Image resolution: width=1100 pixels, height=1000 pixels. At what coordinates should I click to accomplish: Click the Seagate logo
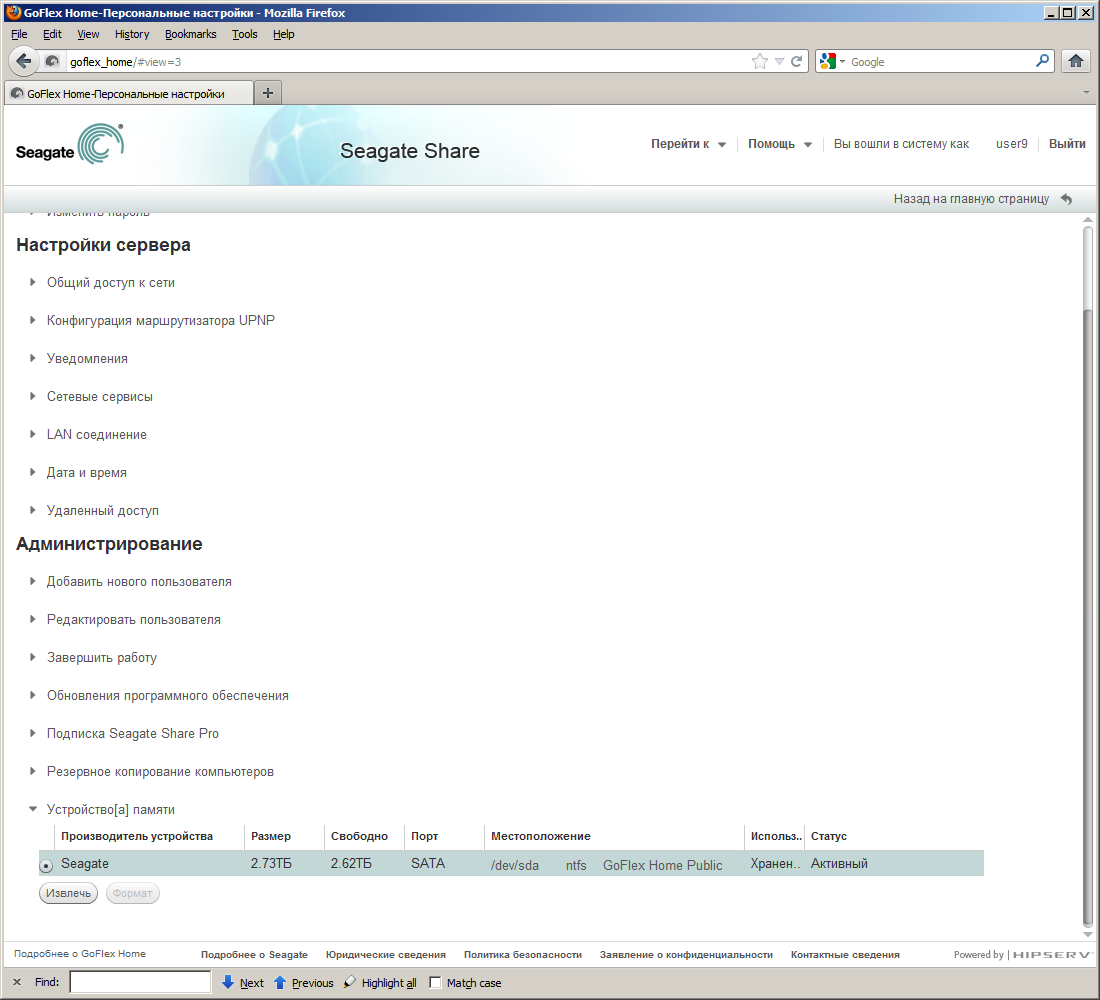(69, 145)
